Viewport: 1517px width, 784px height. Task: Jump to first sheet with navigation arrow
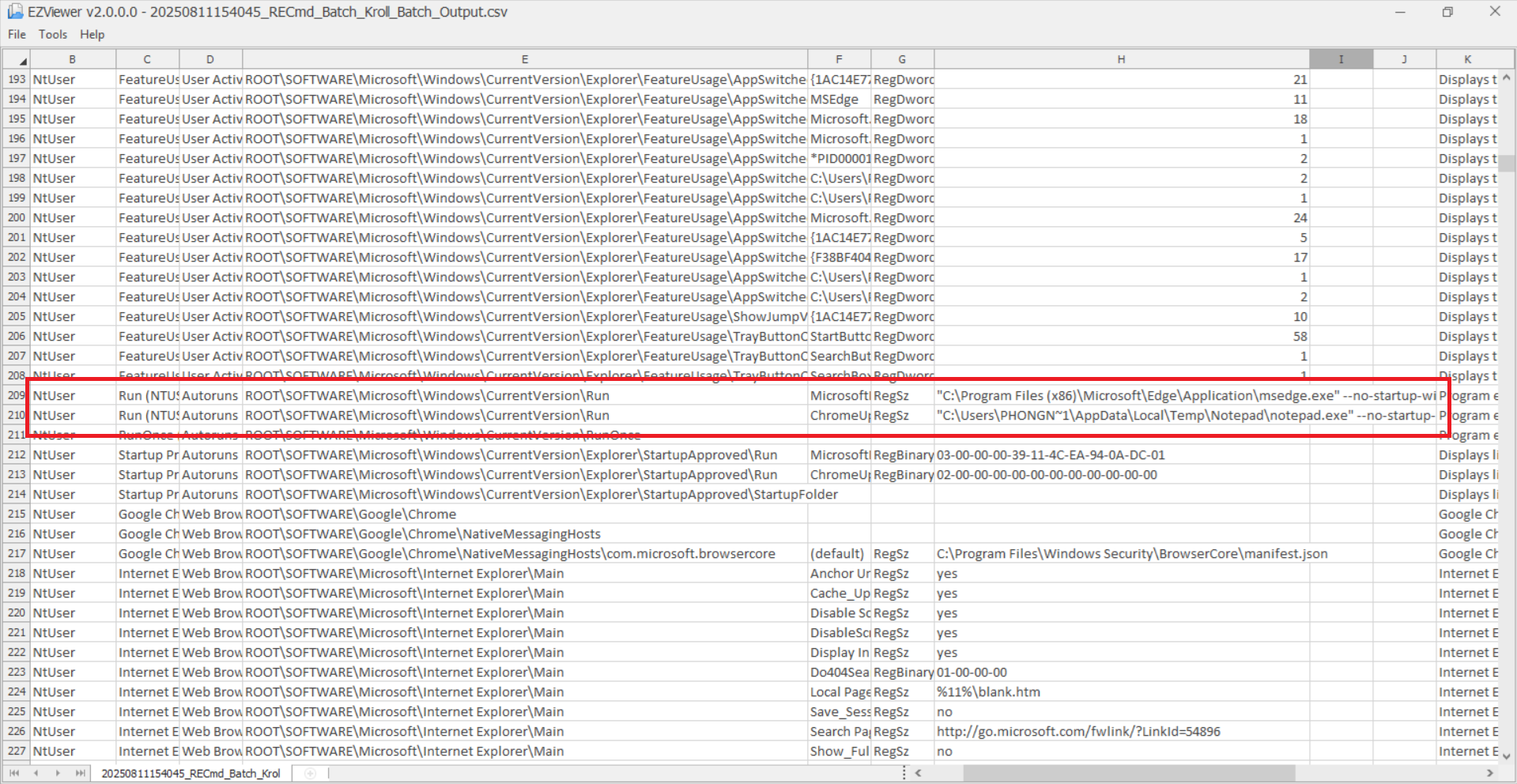(x=14, y=773)
